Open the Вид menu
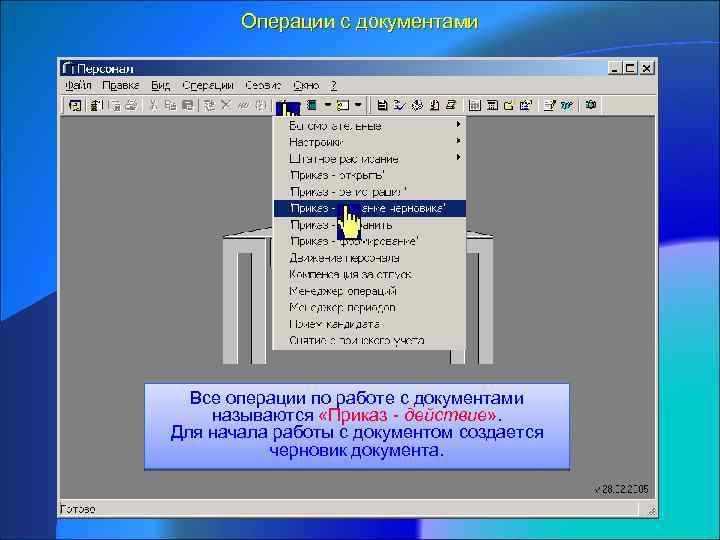The image size is (720, 540). click(161, 85)
